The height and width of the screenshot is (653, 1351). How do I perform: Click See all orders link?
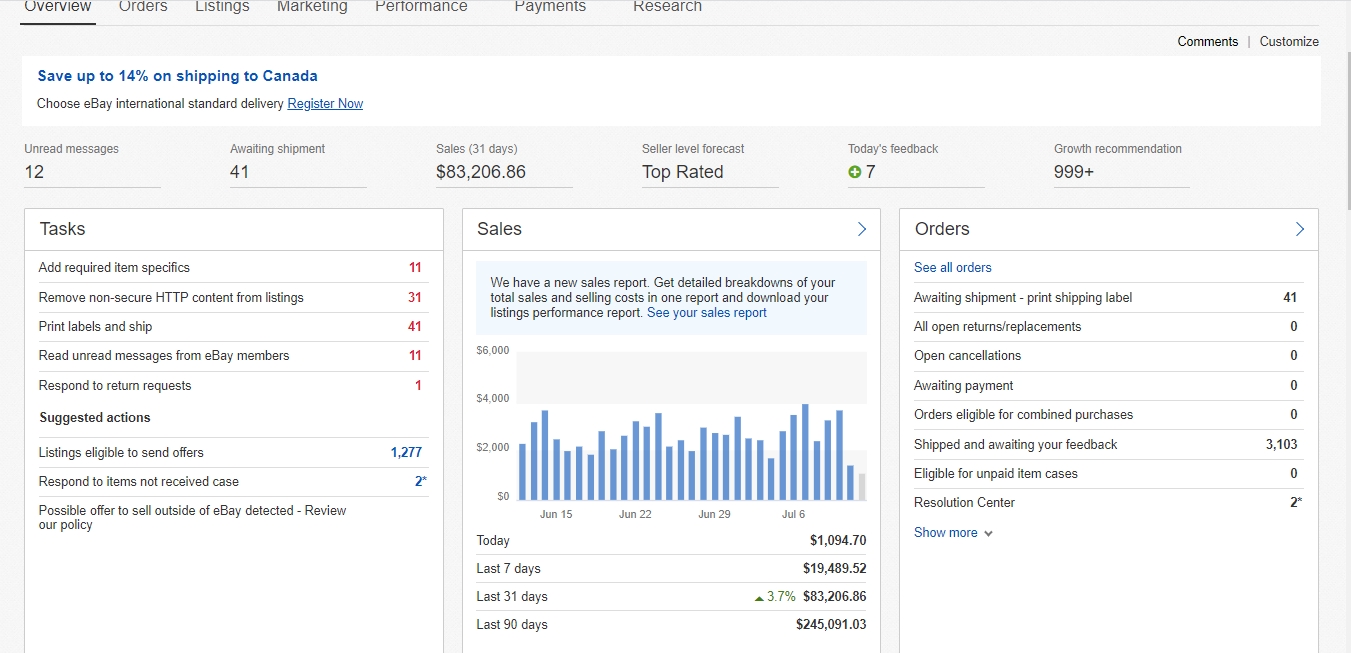[952, 268]
